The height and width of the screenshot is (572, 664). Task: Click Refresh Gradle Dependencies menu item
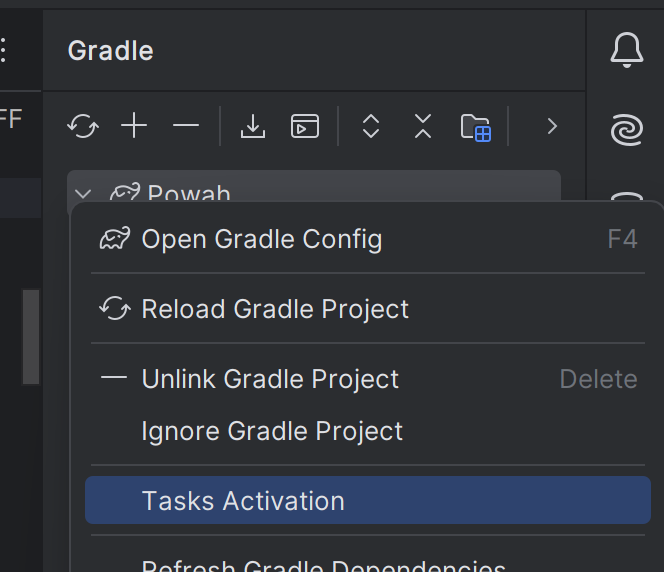click(323, 565)
